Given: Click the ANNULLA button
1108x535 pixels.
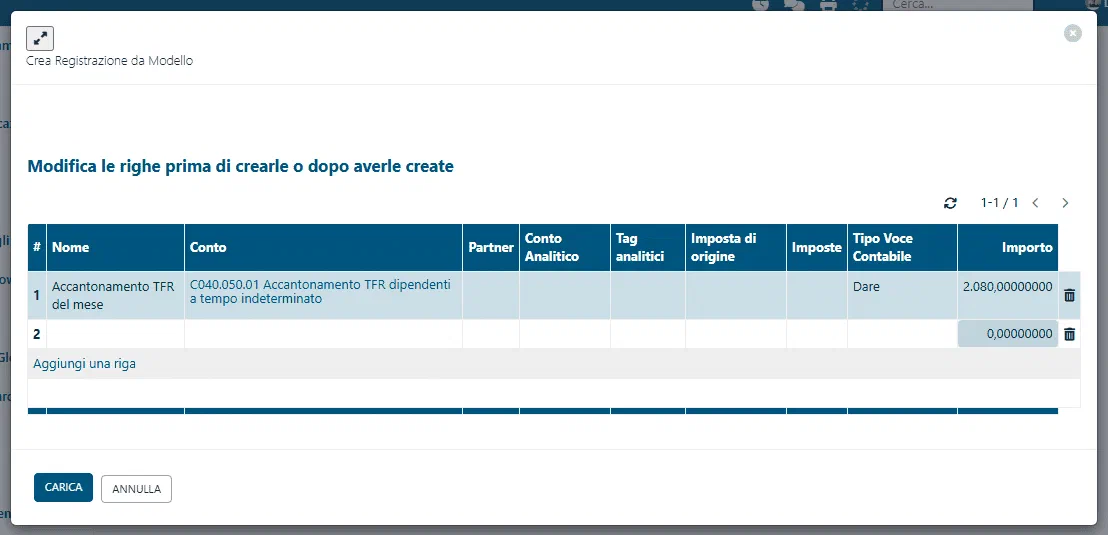Looking at the screenshot, I should 136,489.
